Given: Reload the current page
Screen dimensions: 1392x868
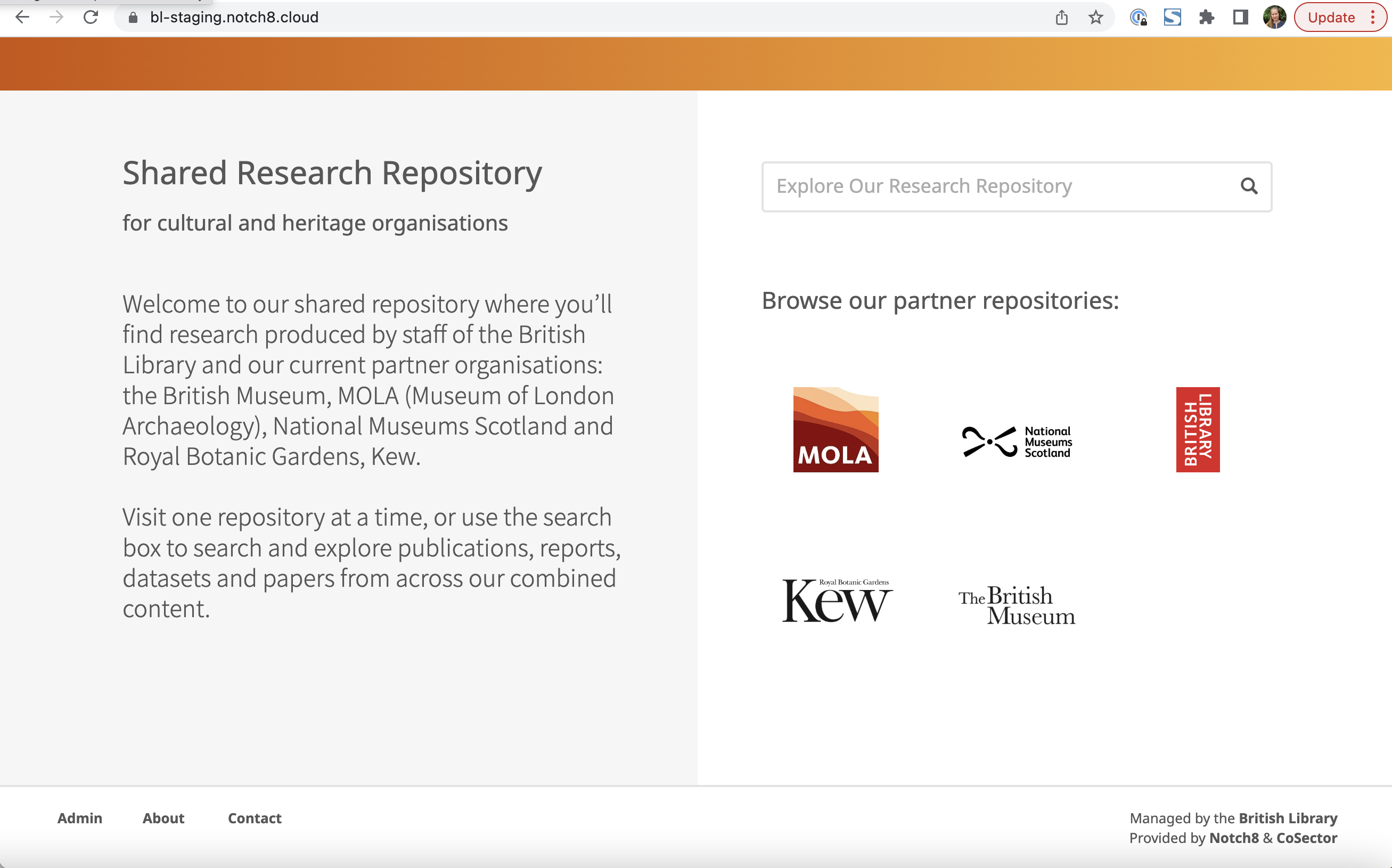Looking at the screenshot, I should [x=91, y=17].
